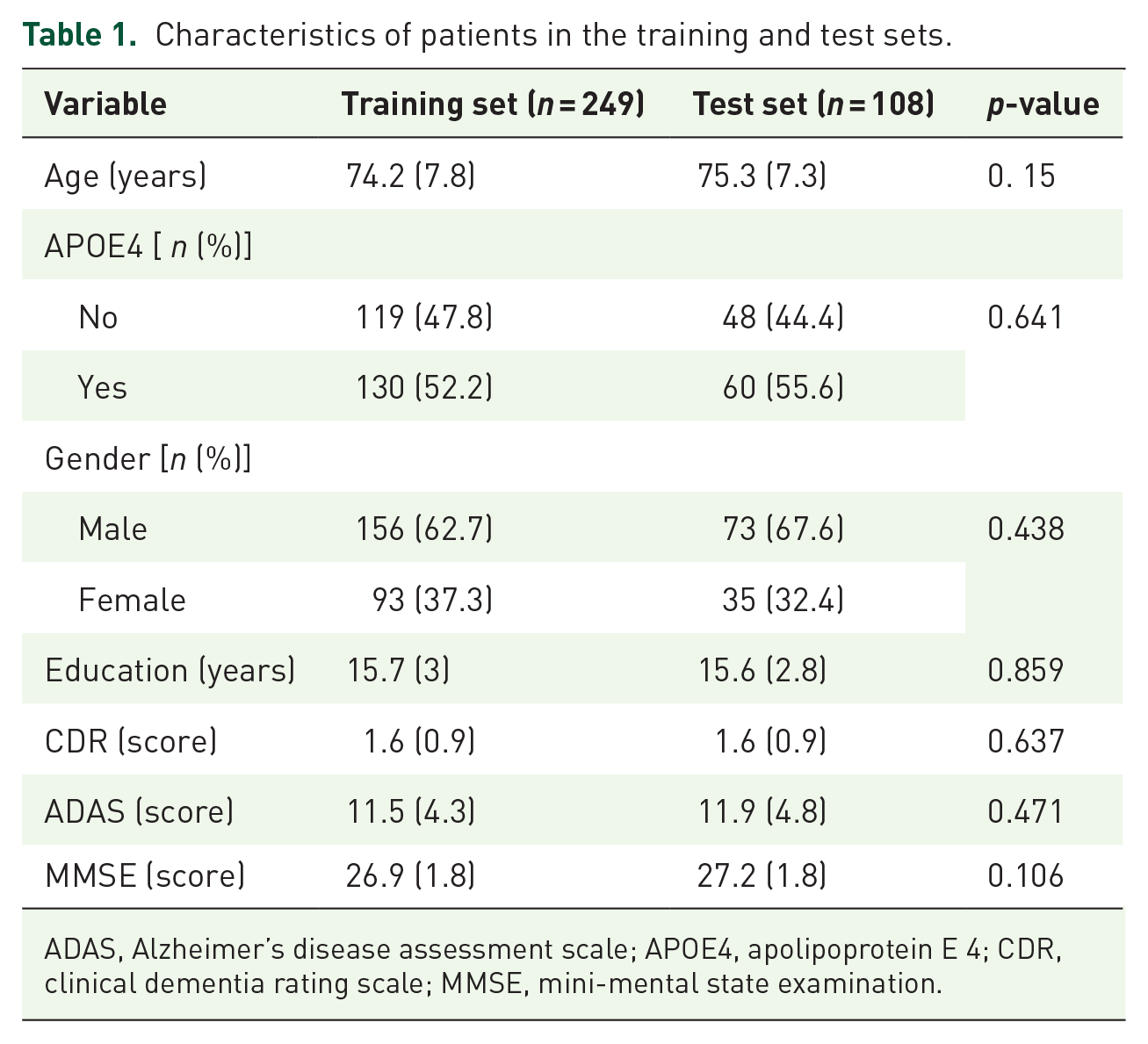The width and height of the screenshot is (1148, 1044).
Task: Click the abbreviations footnote text
Action: coord(553,966)
